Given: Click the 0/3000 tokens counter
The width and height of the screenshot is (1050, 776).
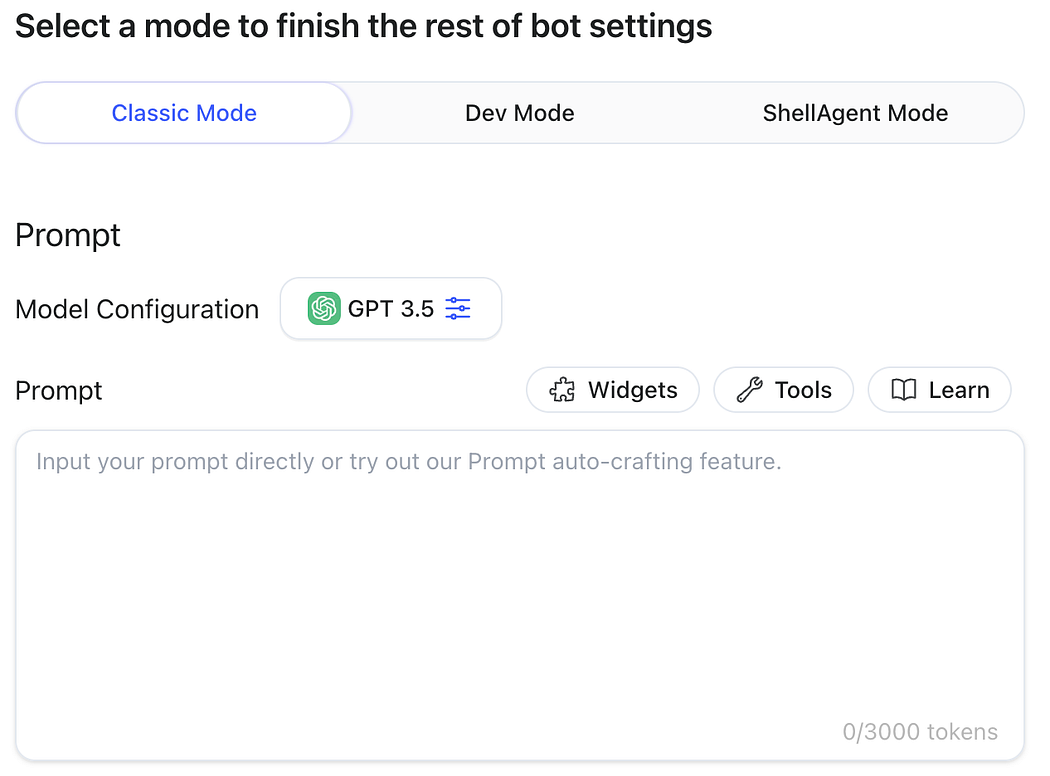Looking at the screenshot, I should tap(920, 732).
